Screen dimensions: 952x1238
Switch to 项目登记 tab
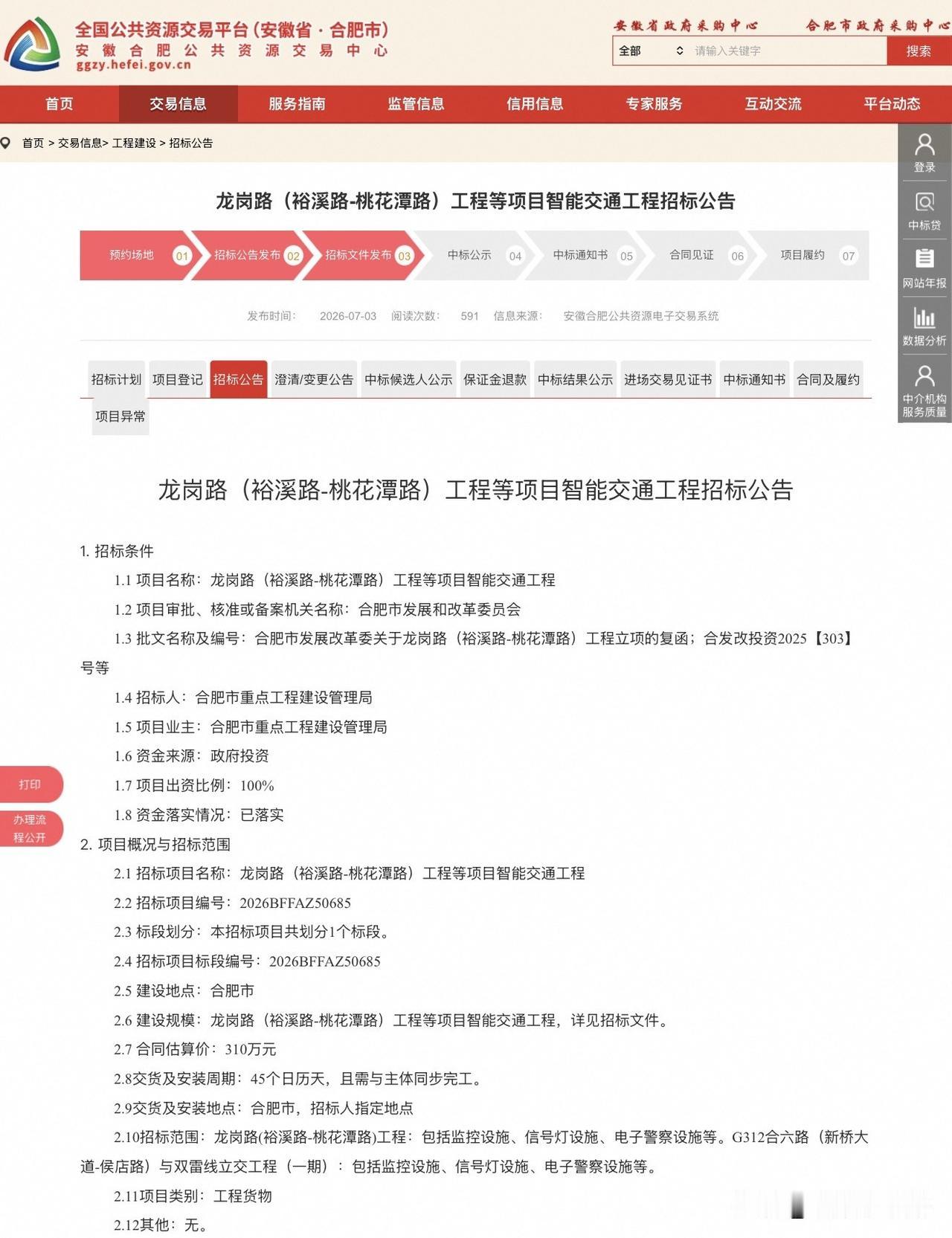point(178,379)
